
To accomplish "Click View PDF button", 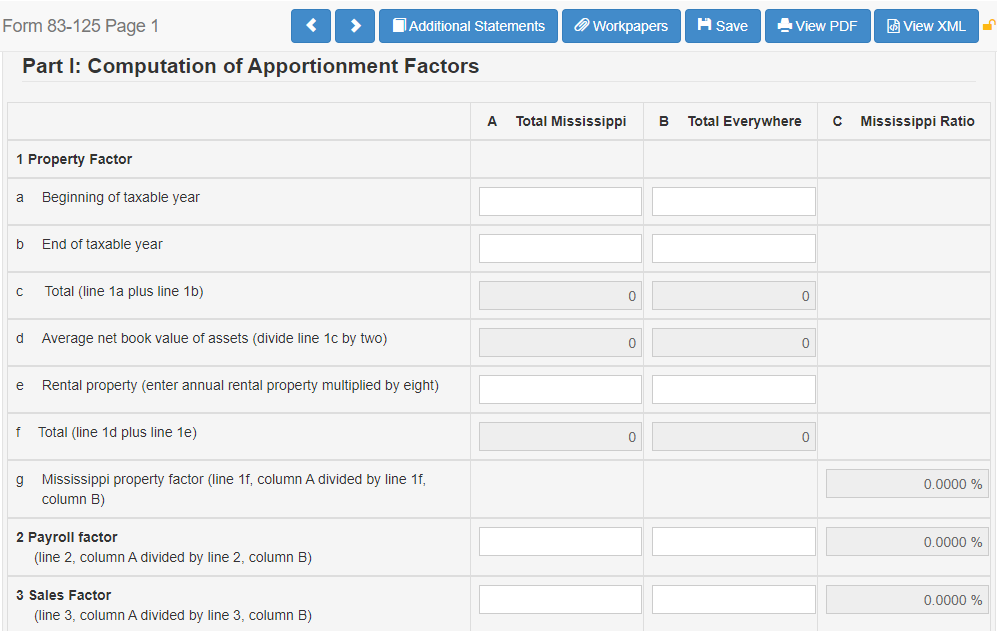I will click(817, 26).
